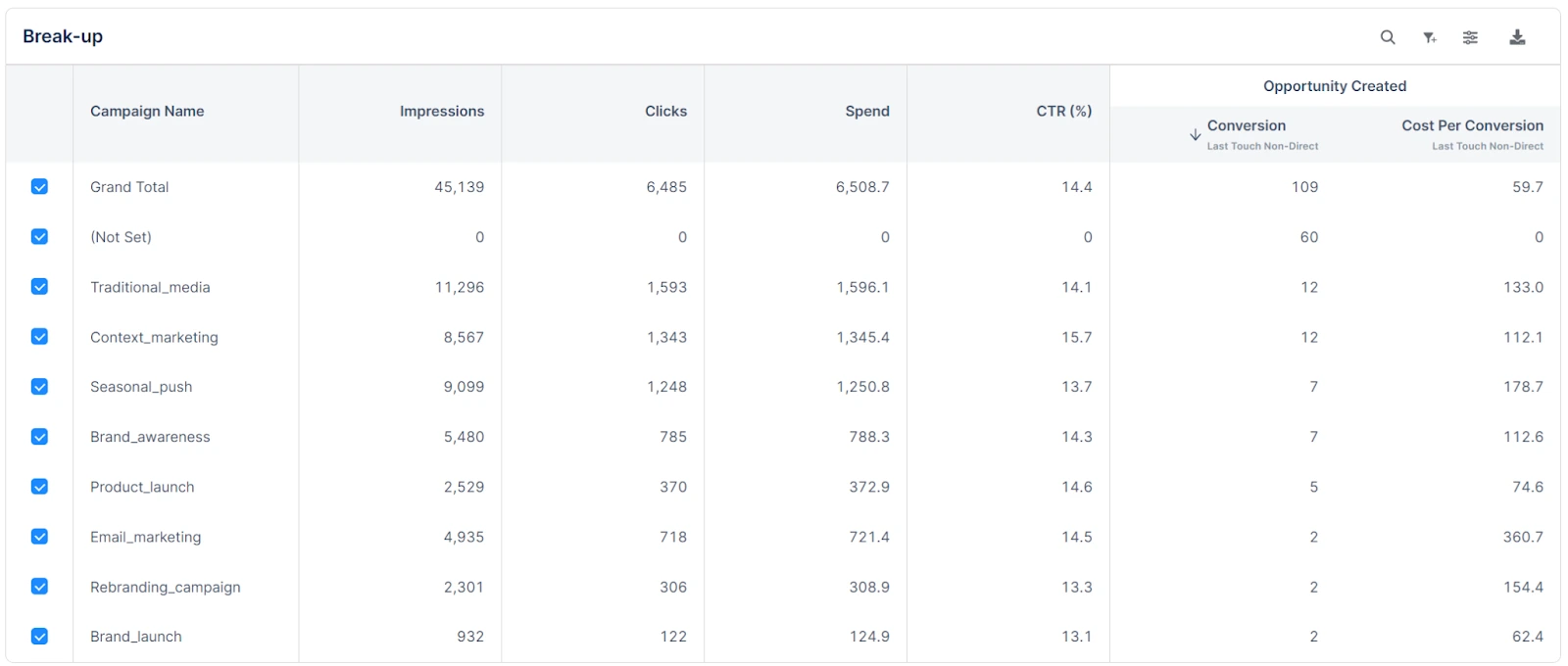Sort by the Impressions column header

(x=442, y=111)
